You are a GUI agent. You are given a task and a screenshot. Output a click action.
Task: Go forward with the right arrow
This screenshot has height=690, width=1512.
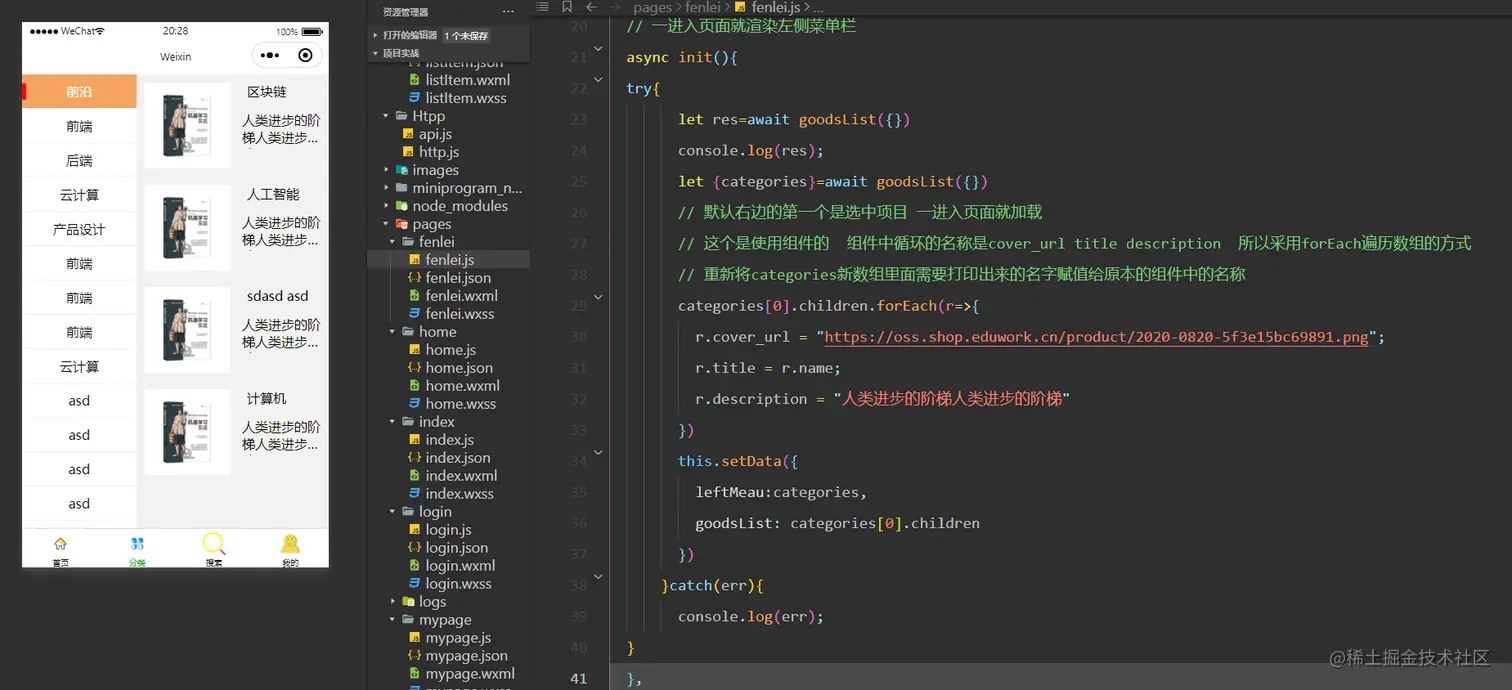(x=616, y=7)
